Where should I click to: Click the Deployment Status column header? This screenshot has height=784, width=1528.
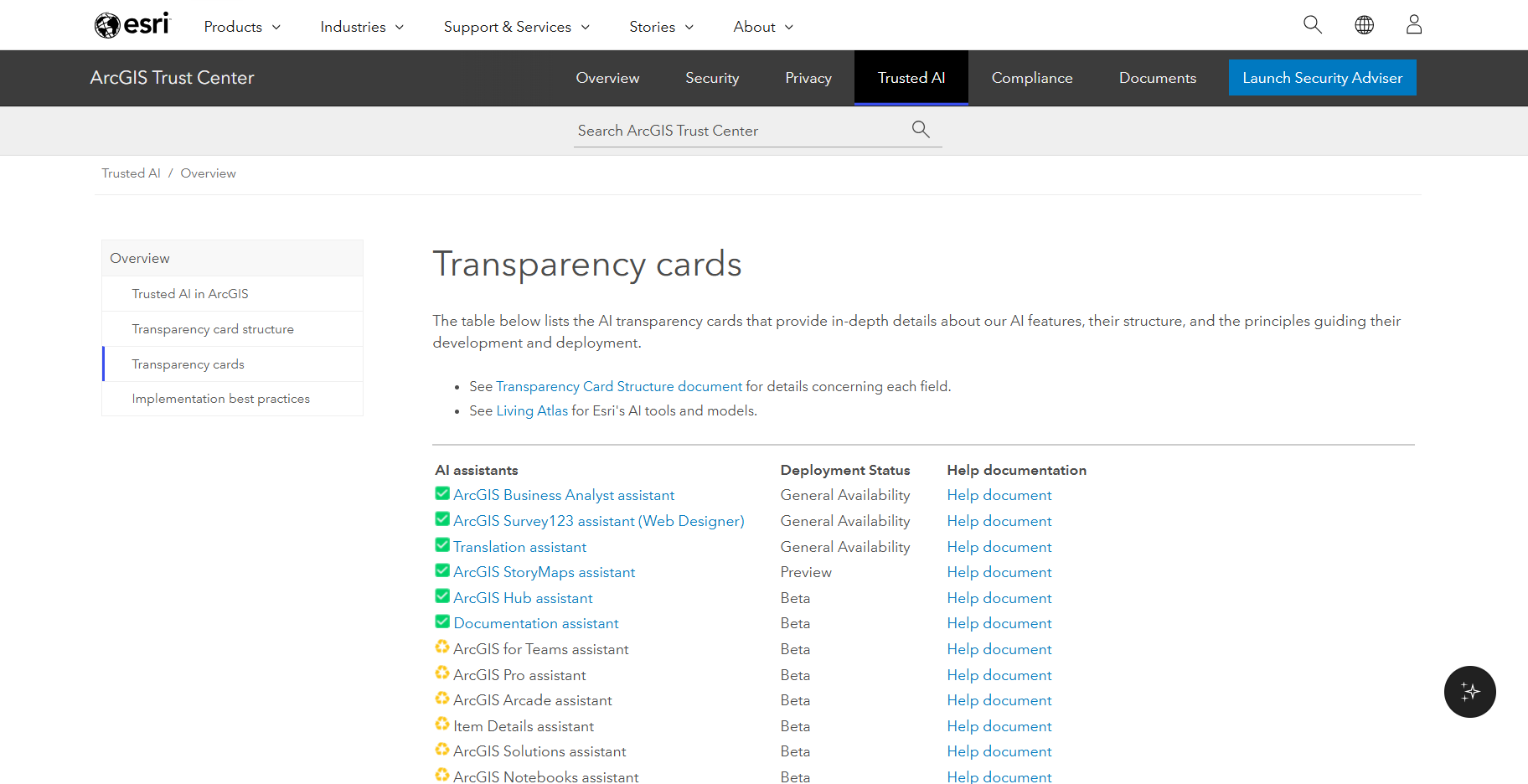tap(845, 470)
